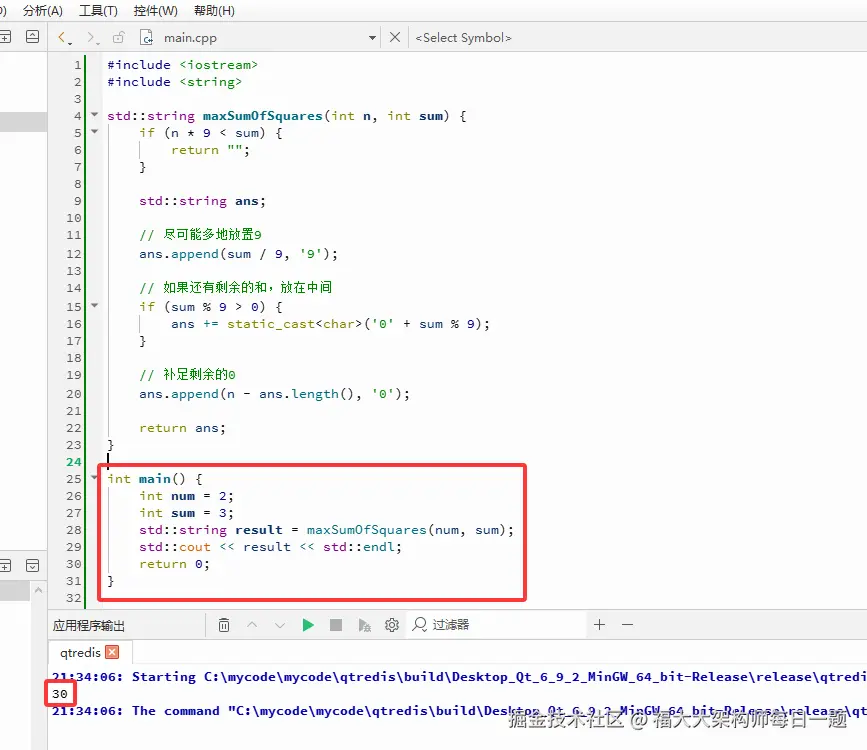
Task: Click the 'return ans;' statement
Action: 182,428
